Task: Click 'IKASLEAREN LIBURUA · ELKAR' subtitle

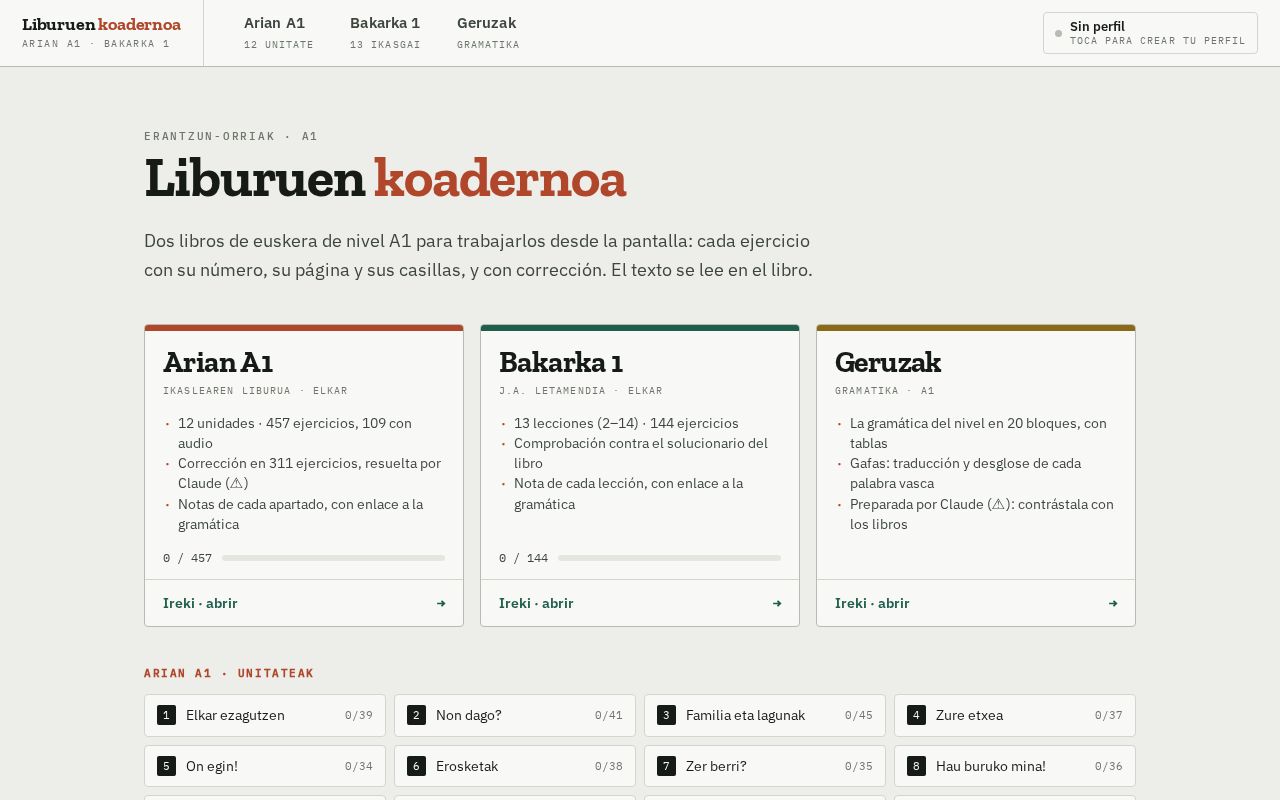Action: coord(256,391)
